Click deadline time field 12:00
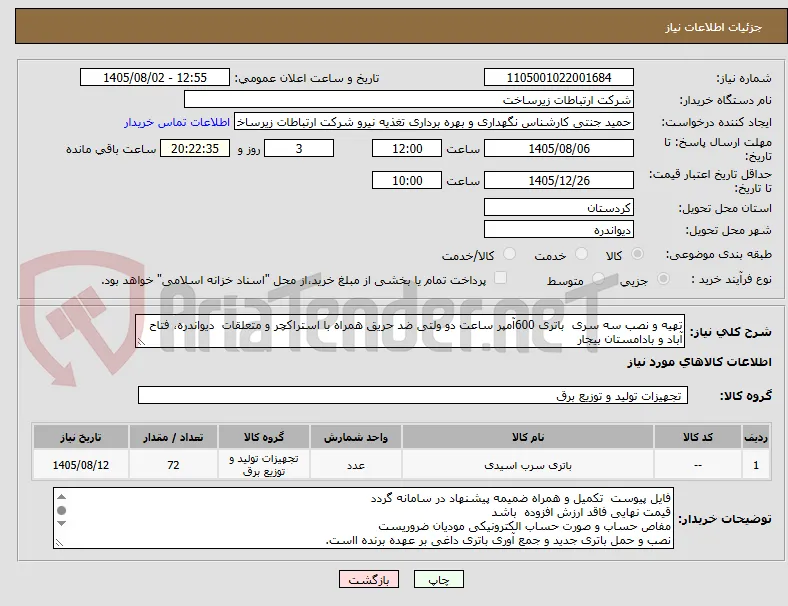Image resolution: width=788 pixels, height=606 pixels. click(x=407, y=149)
